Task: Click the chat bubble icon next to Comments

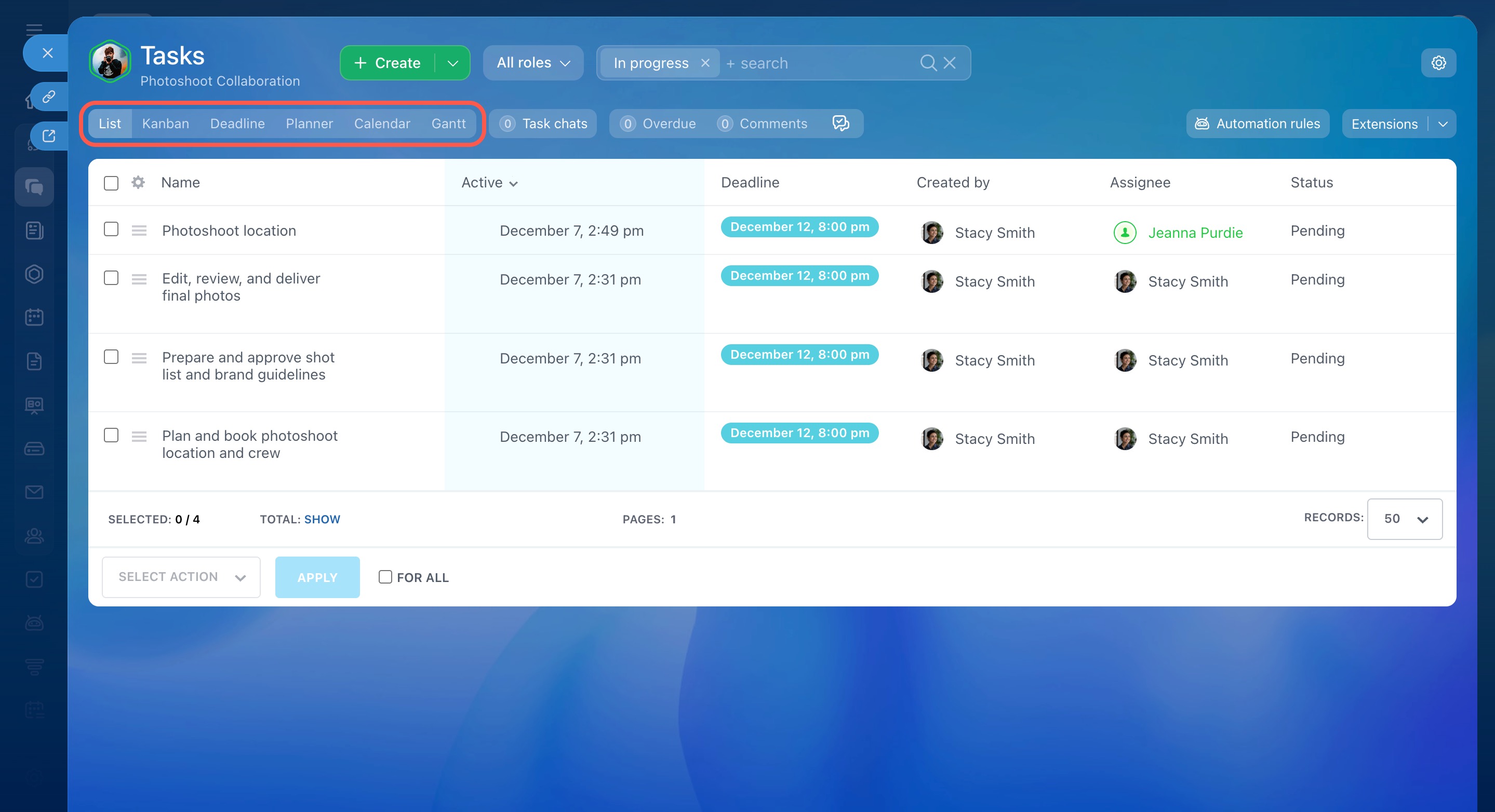Action: click(x=840, y=123)
